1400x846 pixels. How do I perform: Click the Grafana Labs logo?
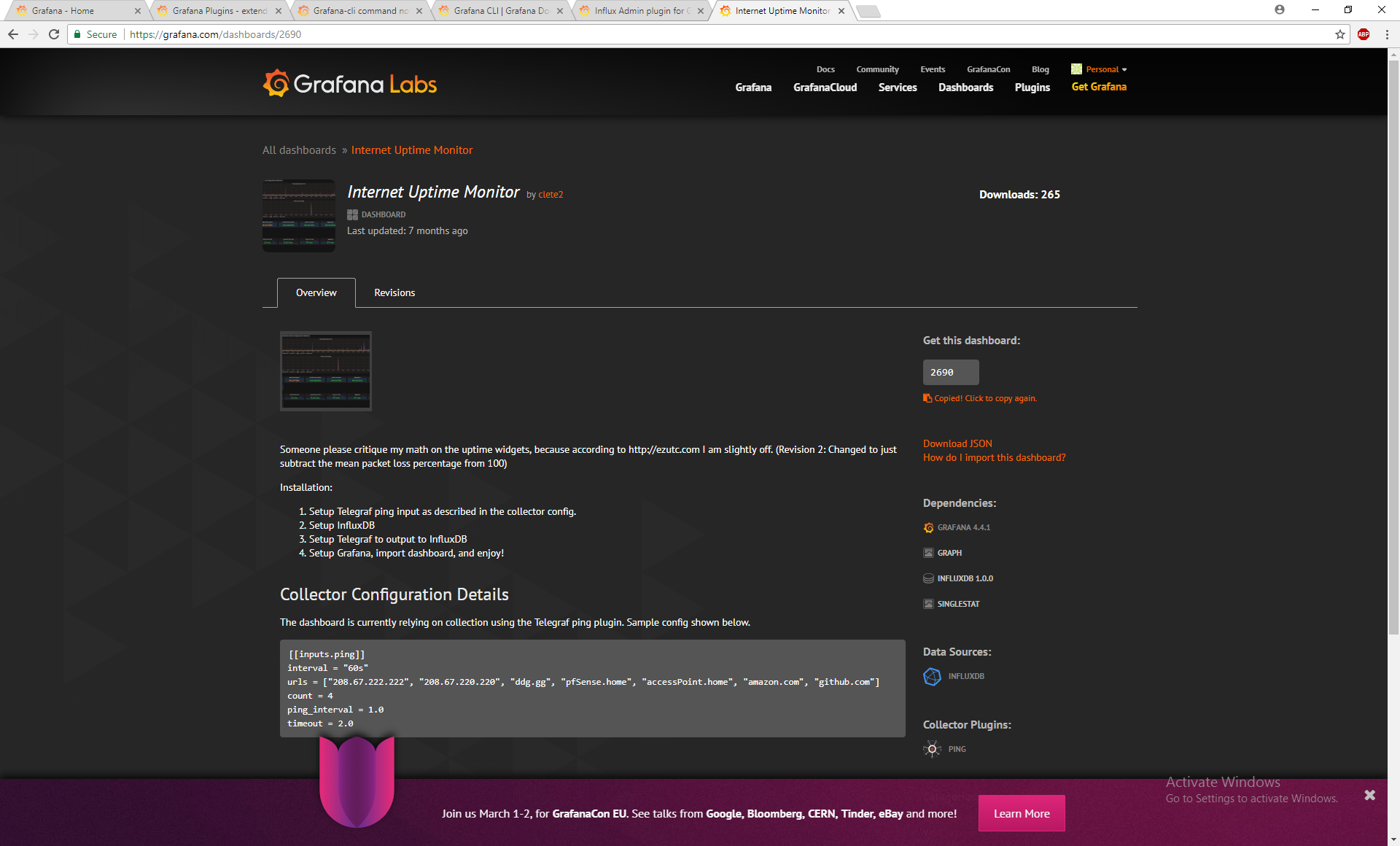(350, 85)
